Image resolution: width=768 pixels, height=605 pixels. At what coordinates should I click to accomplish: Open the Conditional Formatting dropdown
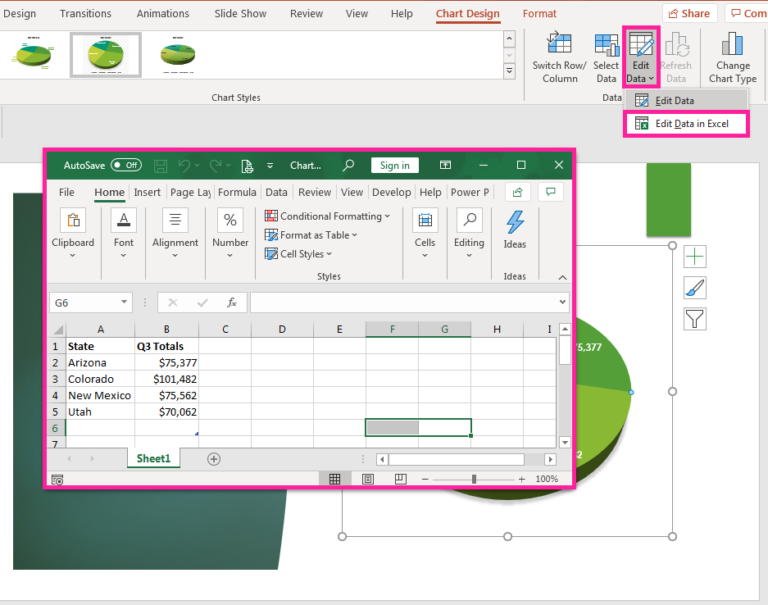pos(327,216)
